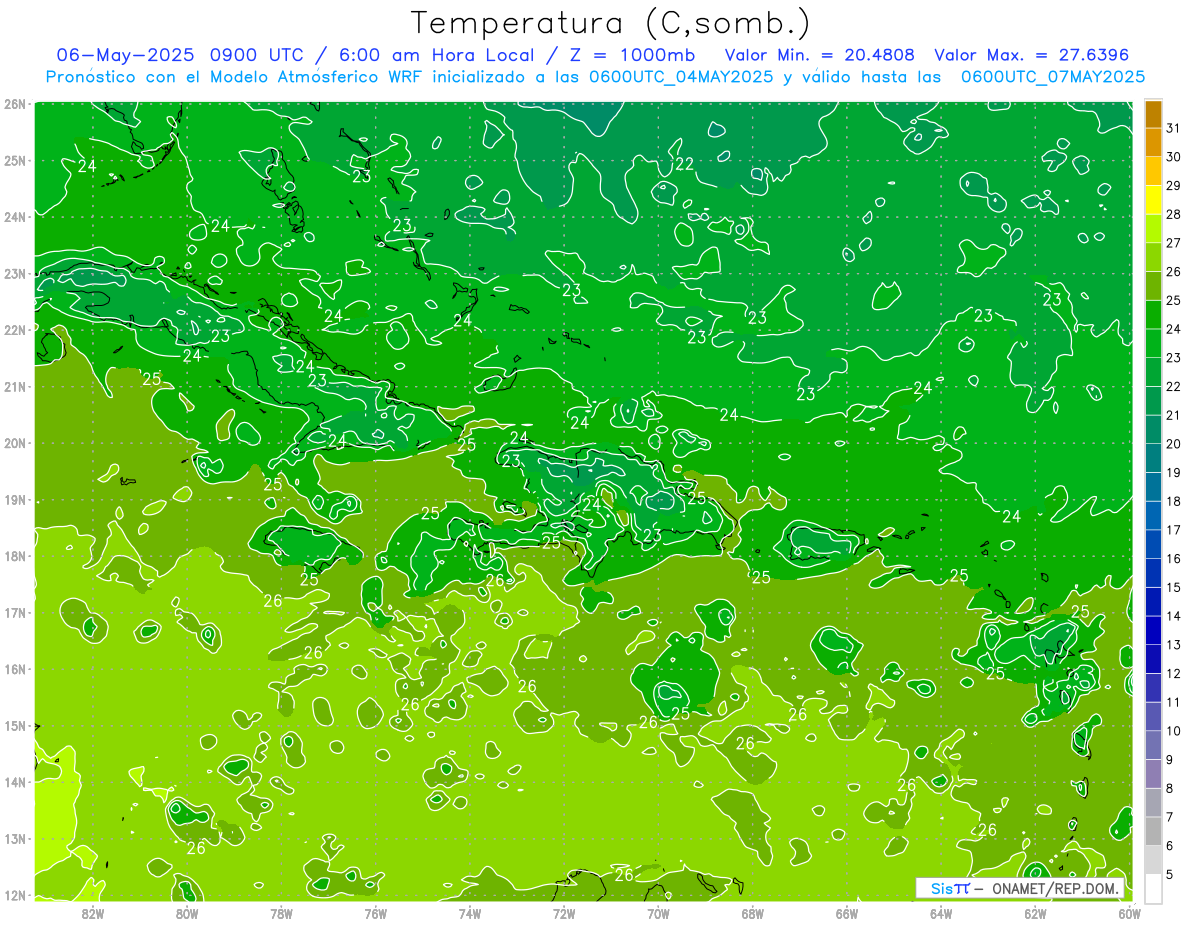
Task: Click the 13N latitude axis label
Action: (14, 839)
